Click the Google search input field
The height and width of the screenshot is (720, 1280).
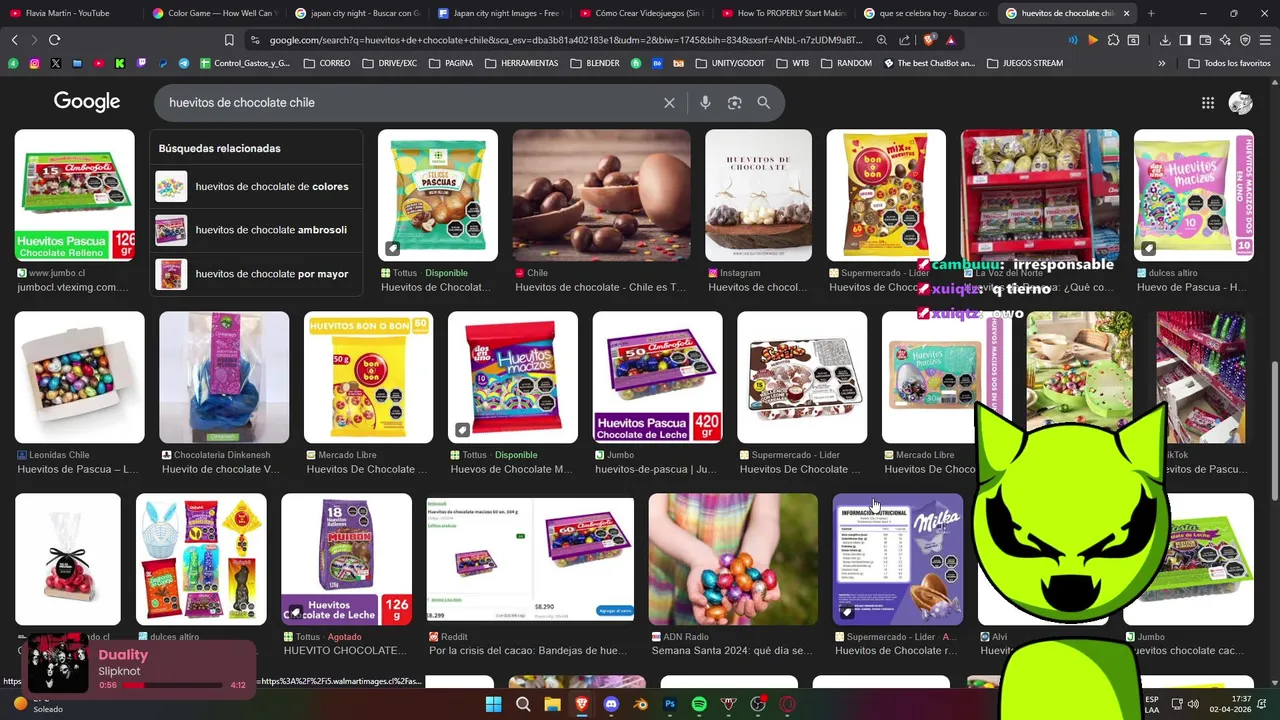pyautogui.click(x=410, y=103)
